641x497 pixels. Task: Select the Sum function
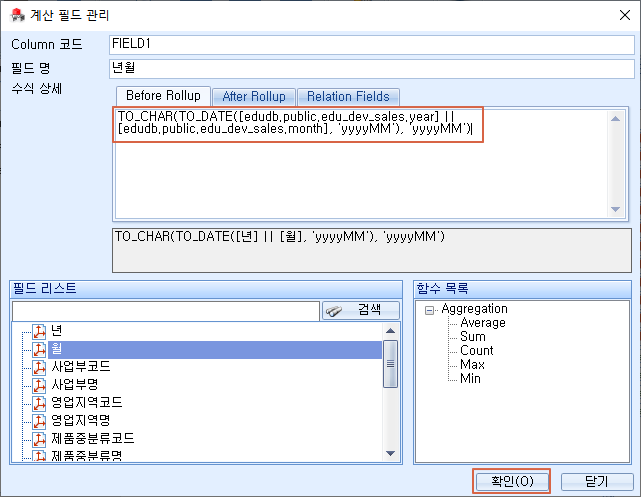(473, 336)
